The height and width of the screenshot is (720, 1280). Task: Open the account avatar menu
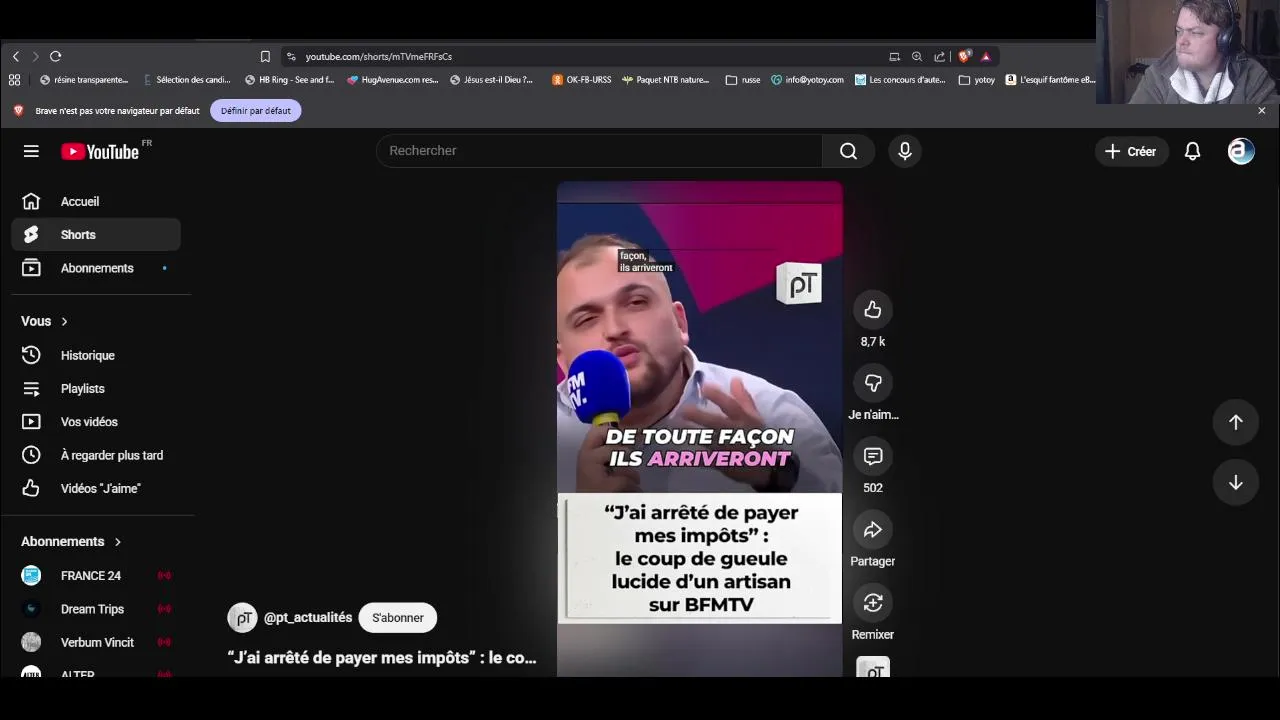(x=1241, y=151)
